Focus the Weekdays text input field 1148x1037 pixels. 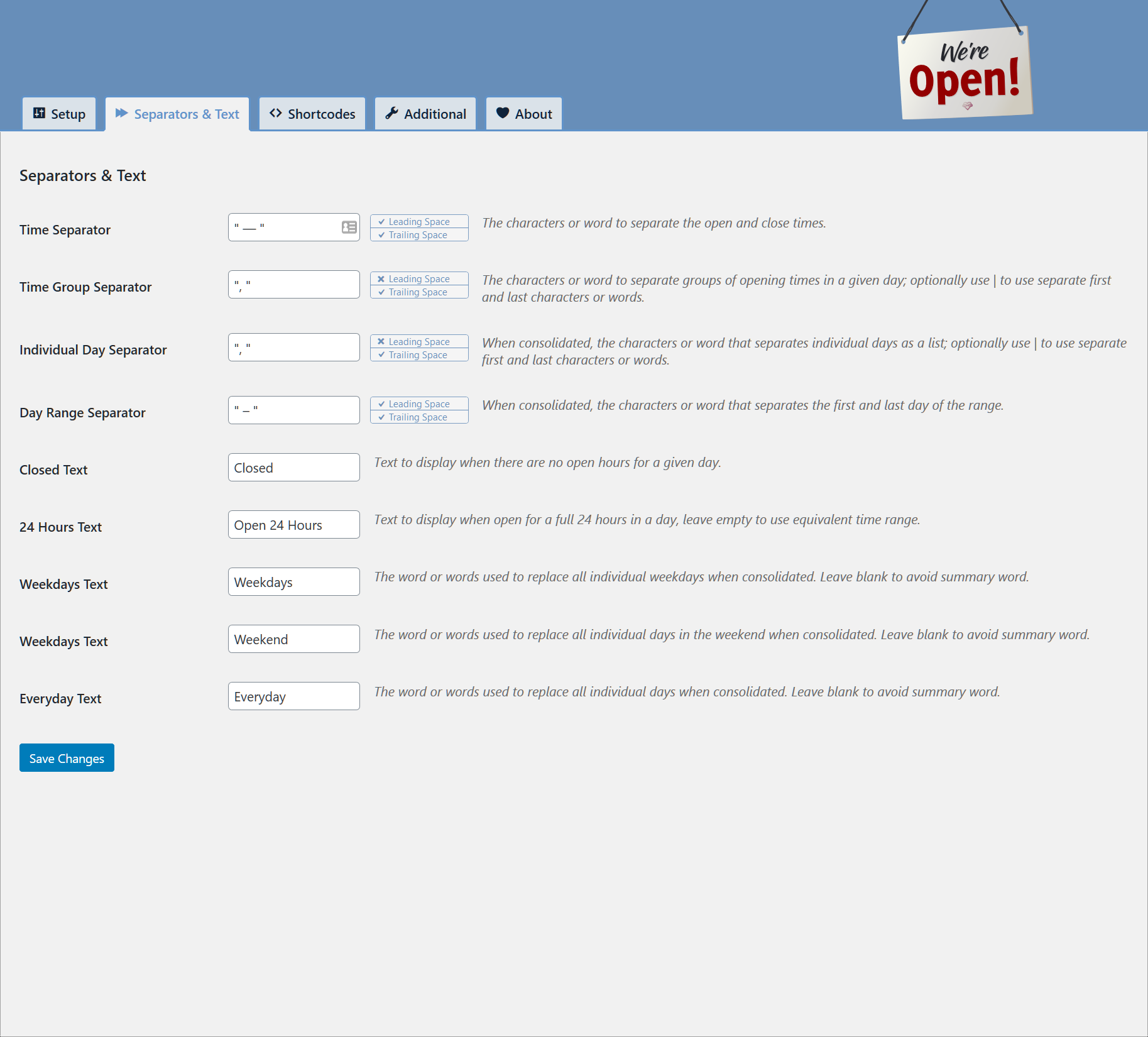tap(294, 581)
